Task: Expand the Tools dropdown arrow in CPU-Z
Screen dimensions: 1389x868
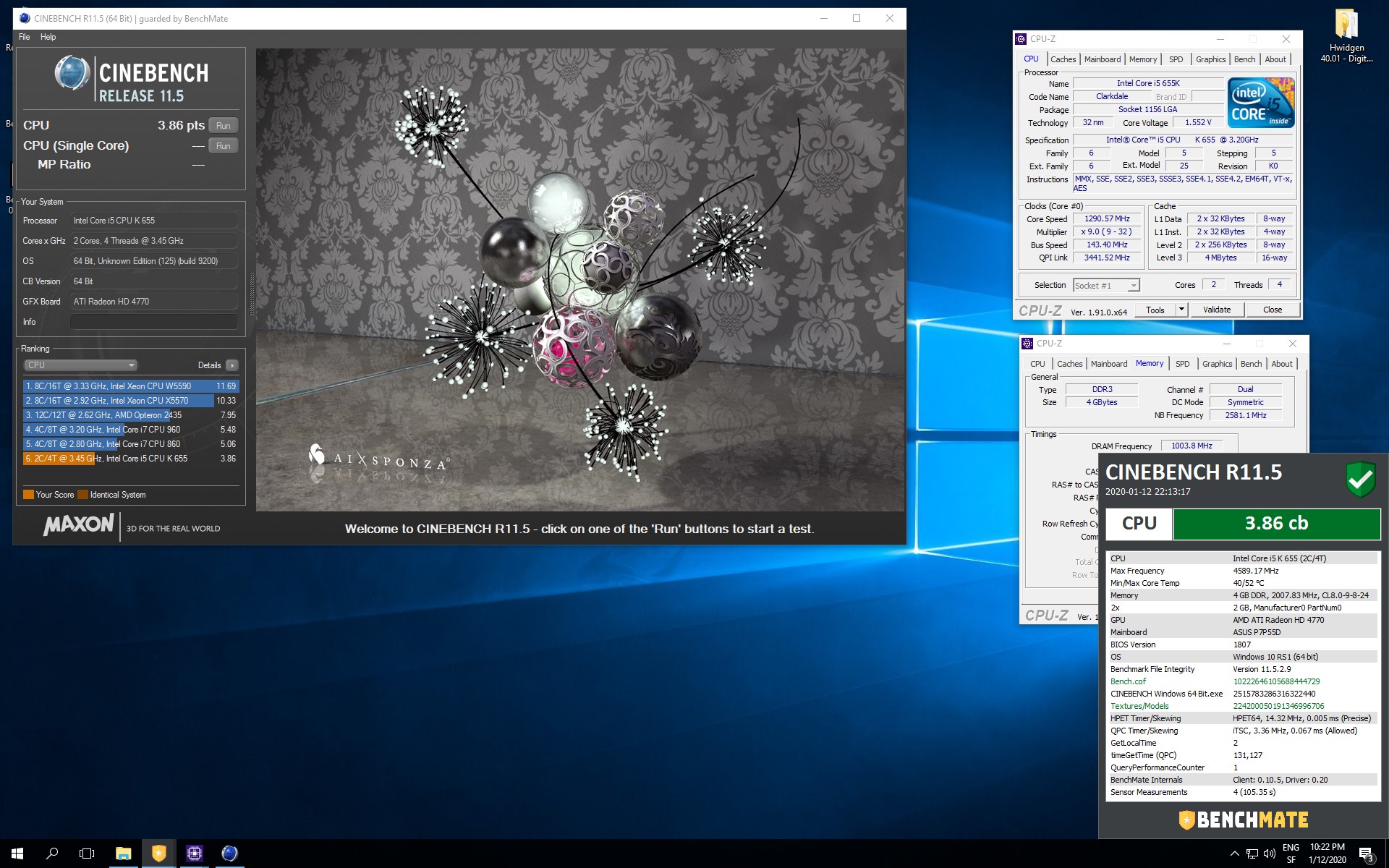Action: (1181, 310)
